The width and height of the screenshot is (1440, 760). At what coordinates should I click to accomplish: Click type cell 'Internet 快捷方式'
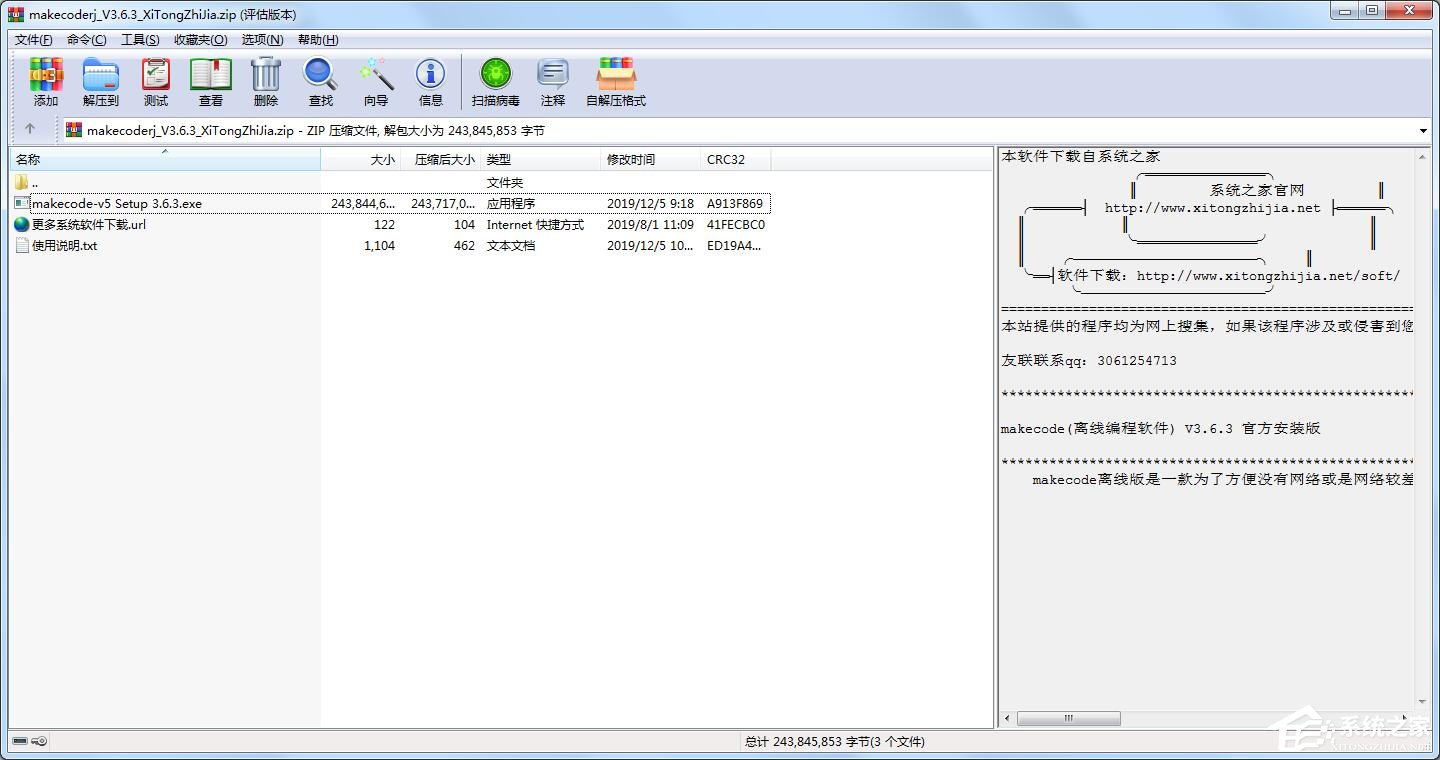point(535,224)
